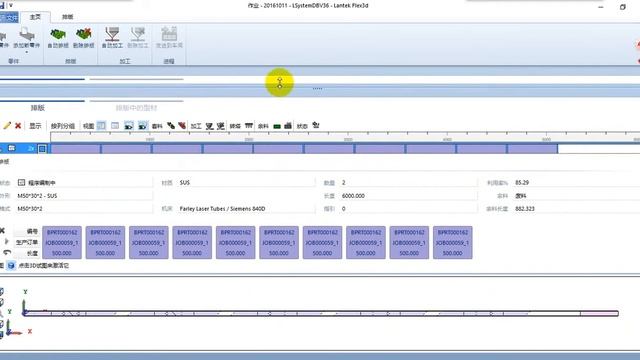640x360 pixels.
Task: Click the greyed 删除加工 delete machining icon
Action: tap(138, 34)
